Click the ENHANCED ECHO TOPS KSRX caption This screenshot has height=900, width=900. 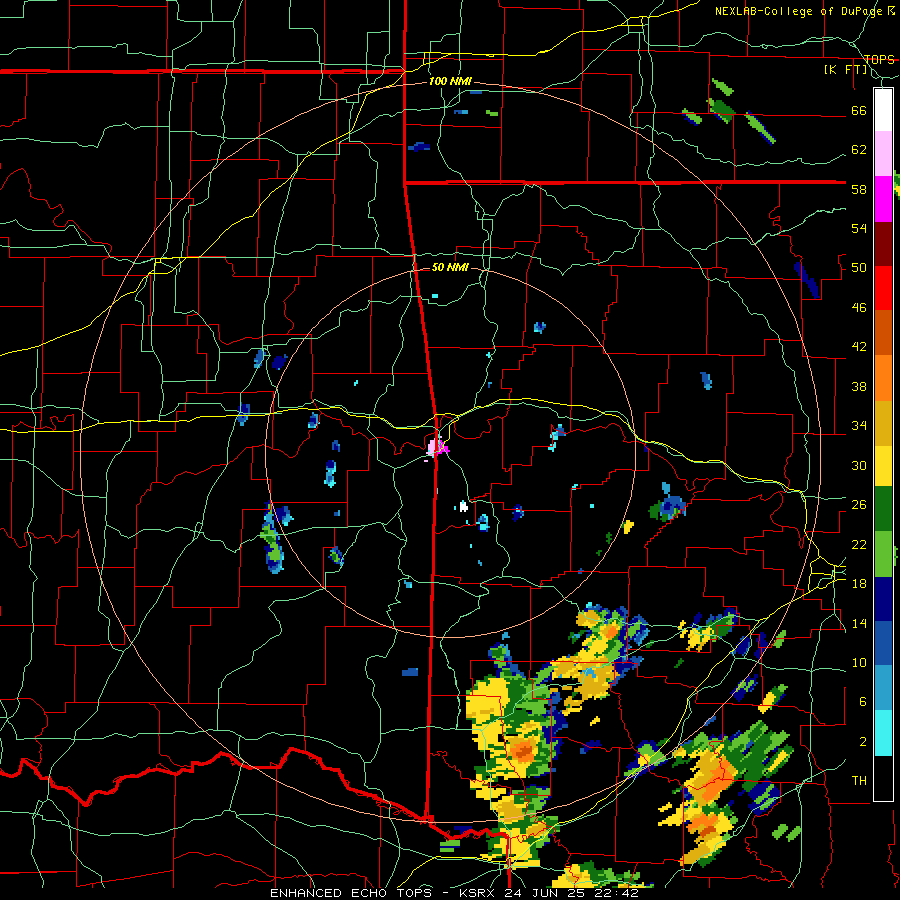click(454, 893)
